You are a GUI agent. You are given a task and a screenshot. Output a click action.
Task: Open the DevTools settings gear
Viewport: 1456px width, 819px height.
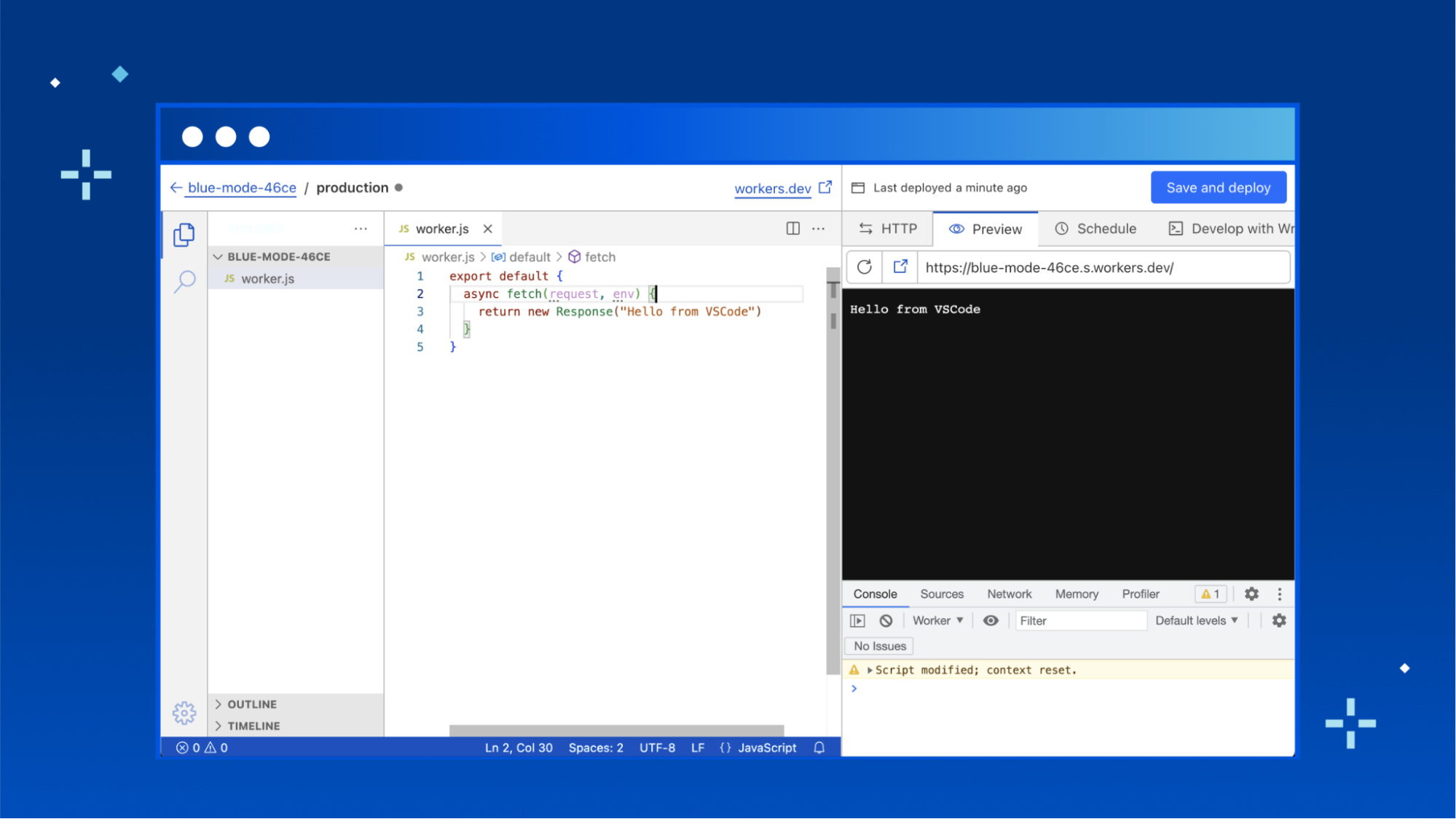coord(1251,594)
